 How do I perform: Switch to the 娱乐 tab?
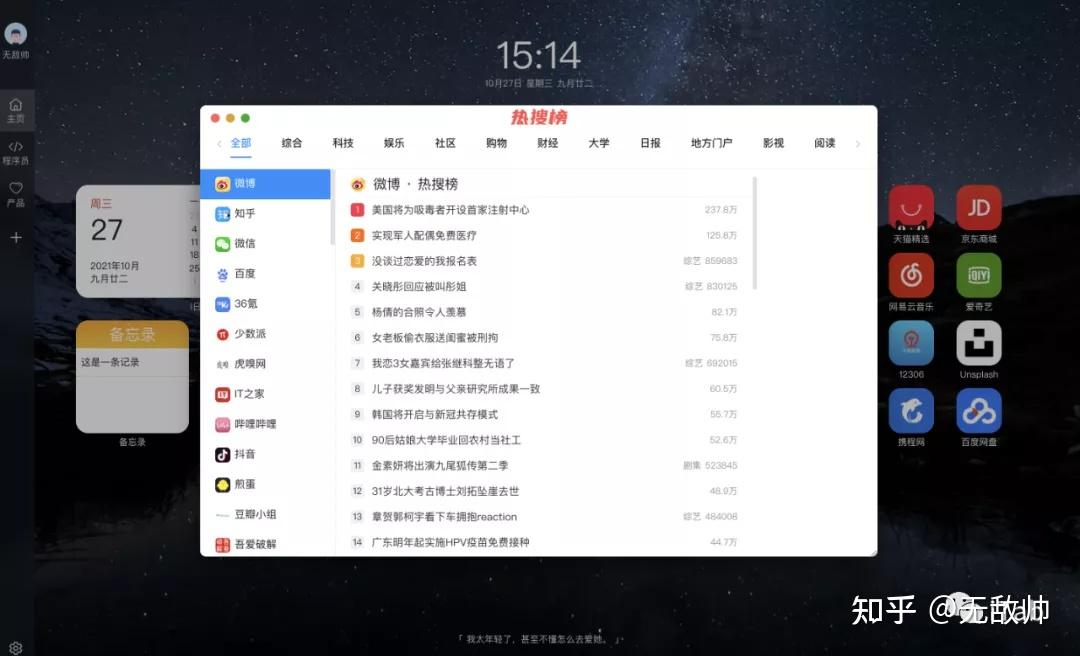click(394, 143)
